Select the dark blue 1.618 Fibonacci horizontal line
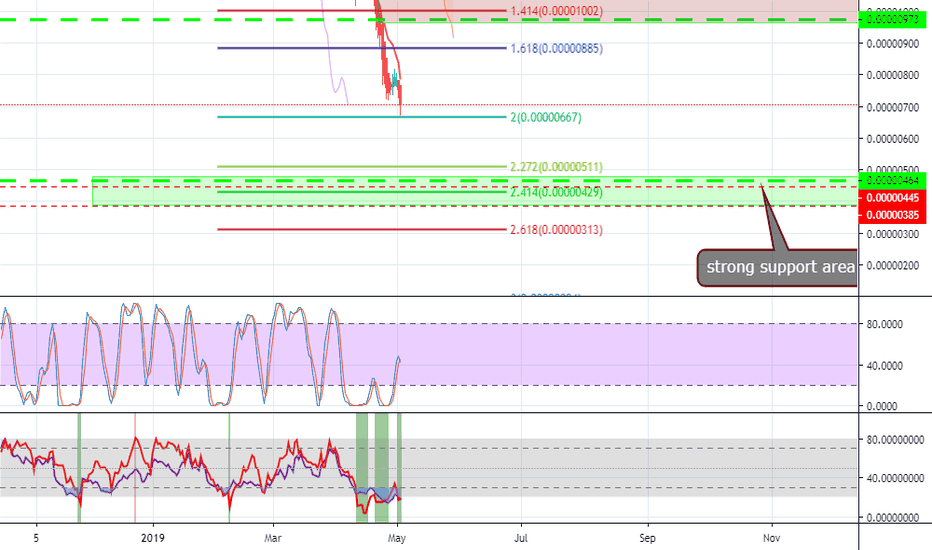Screen dimensions: 932x550 (x=362, y=48)
